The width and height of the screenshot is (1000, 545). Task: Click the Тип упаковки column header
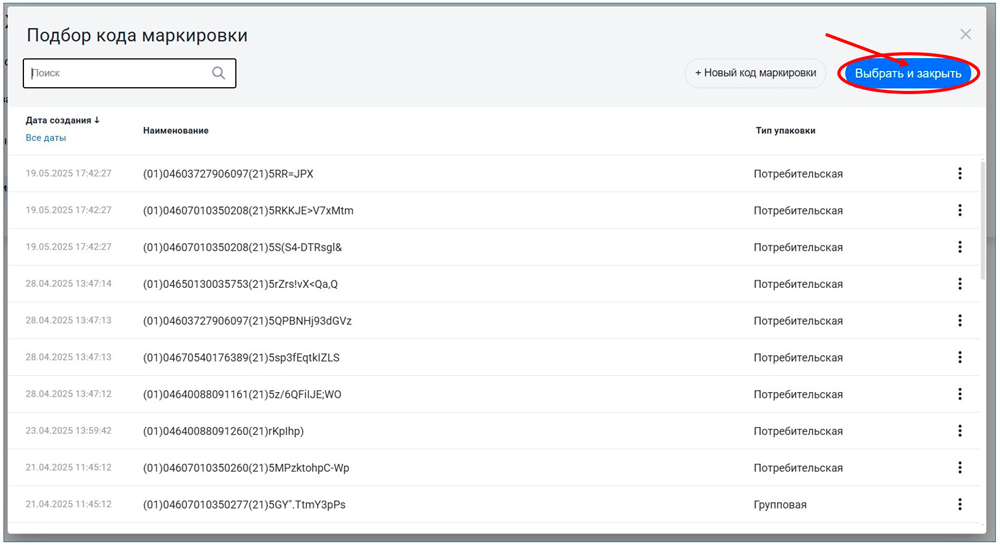click(x=785, y=131)
